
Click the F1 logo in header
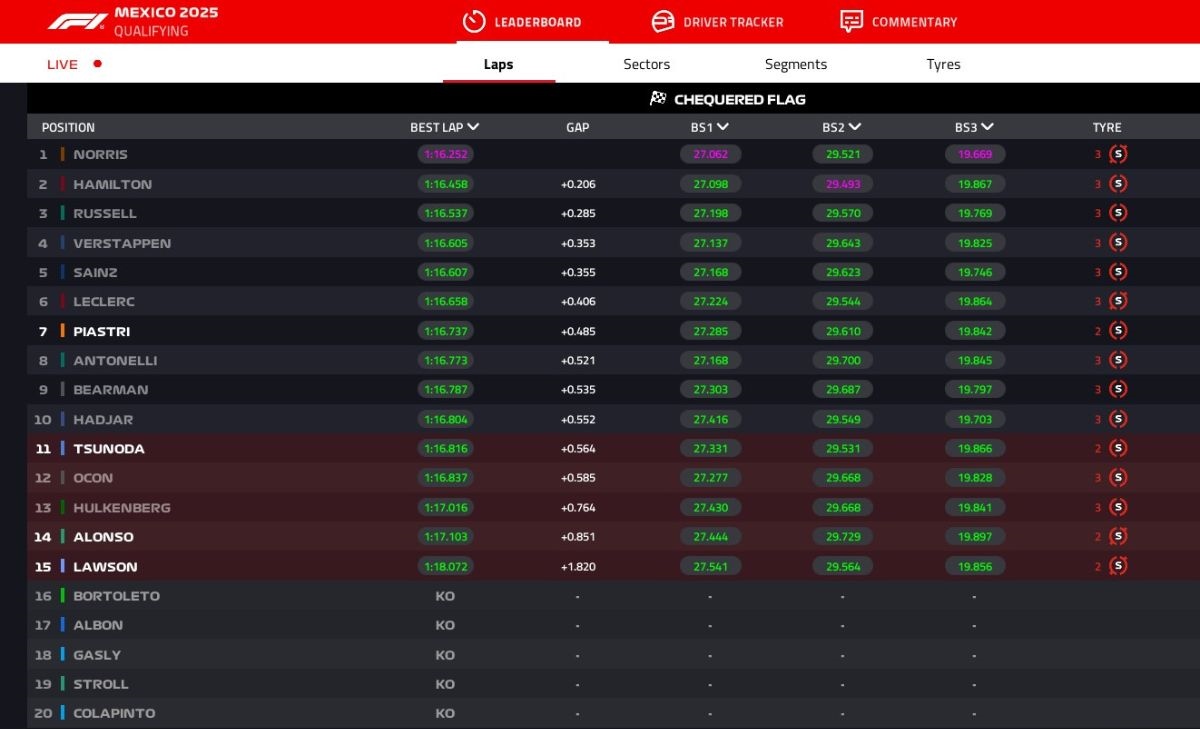tap(77, 21)
